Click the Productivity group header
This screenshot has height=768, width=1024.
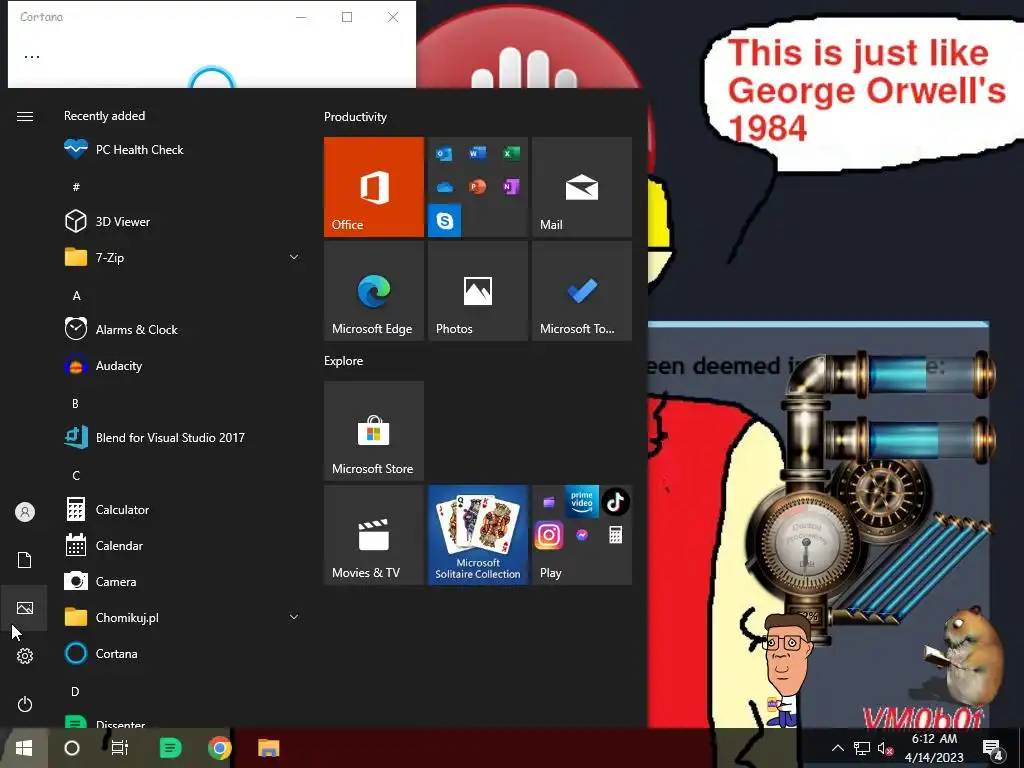(x=355, y=117)
